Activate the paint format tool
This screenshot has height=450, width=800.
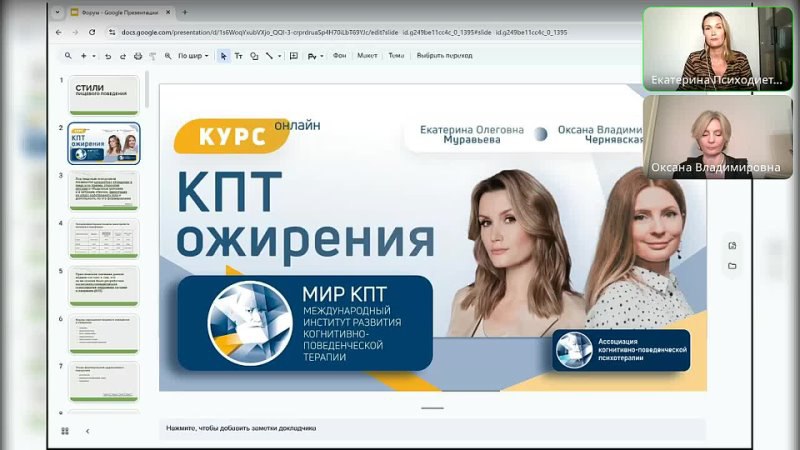click(x=153, y=56)
